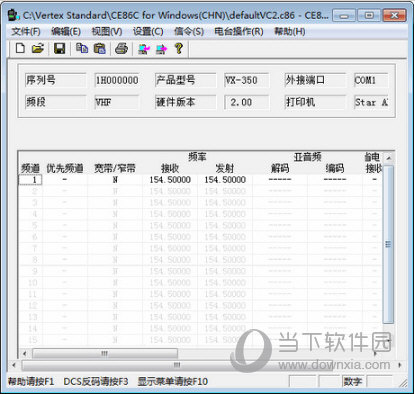
Task: Click the write-to-radio toolbar icon
Action: [161, 49]
